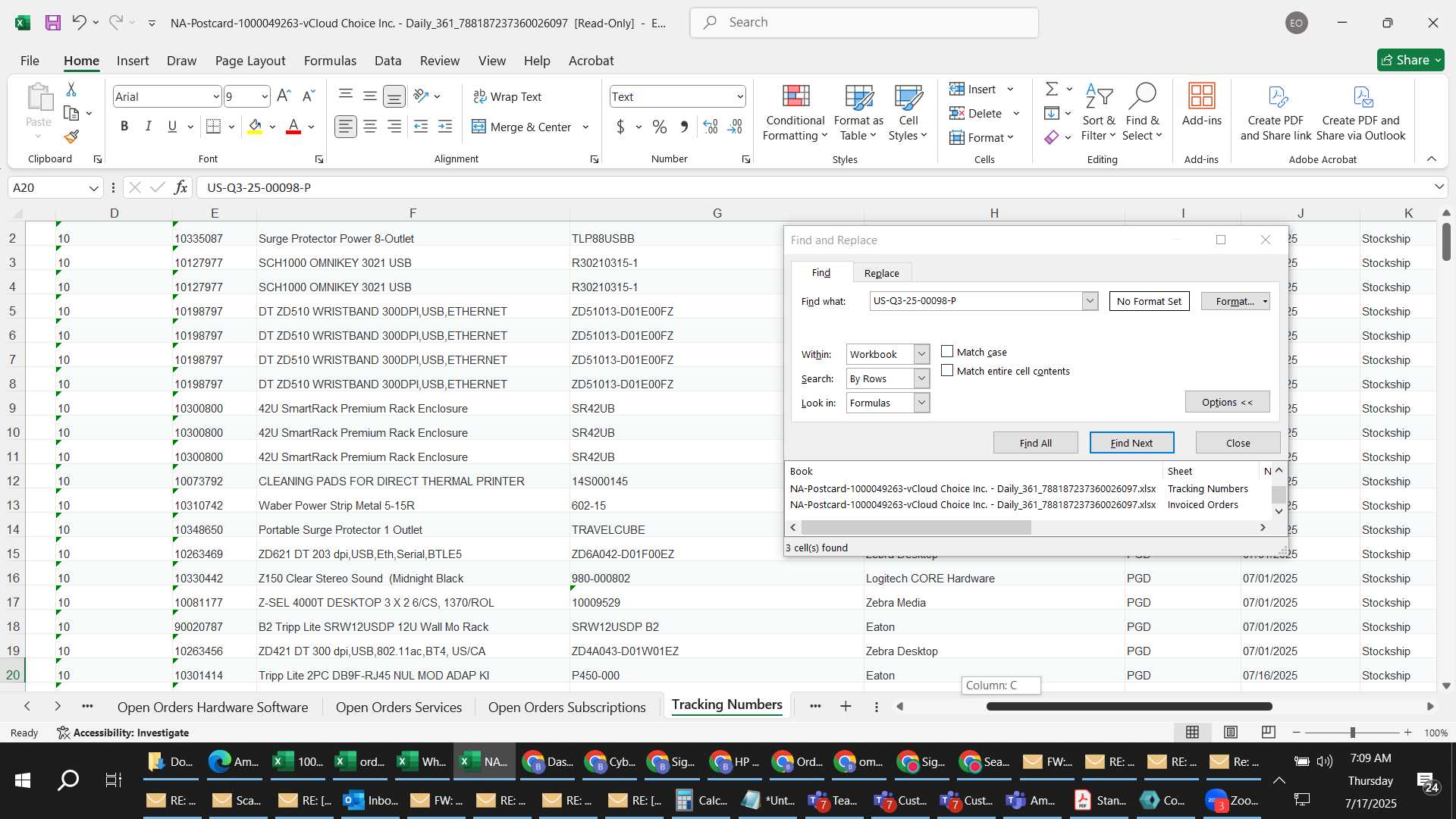Toggle Italic formatting

point(149,127)
